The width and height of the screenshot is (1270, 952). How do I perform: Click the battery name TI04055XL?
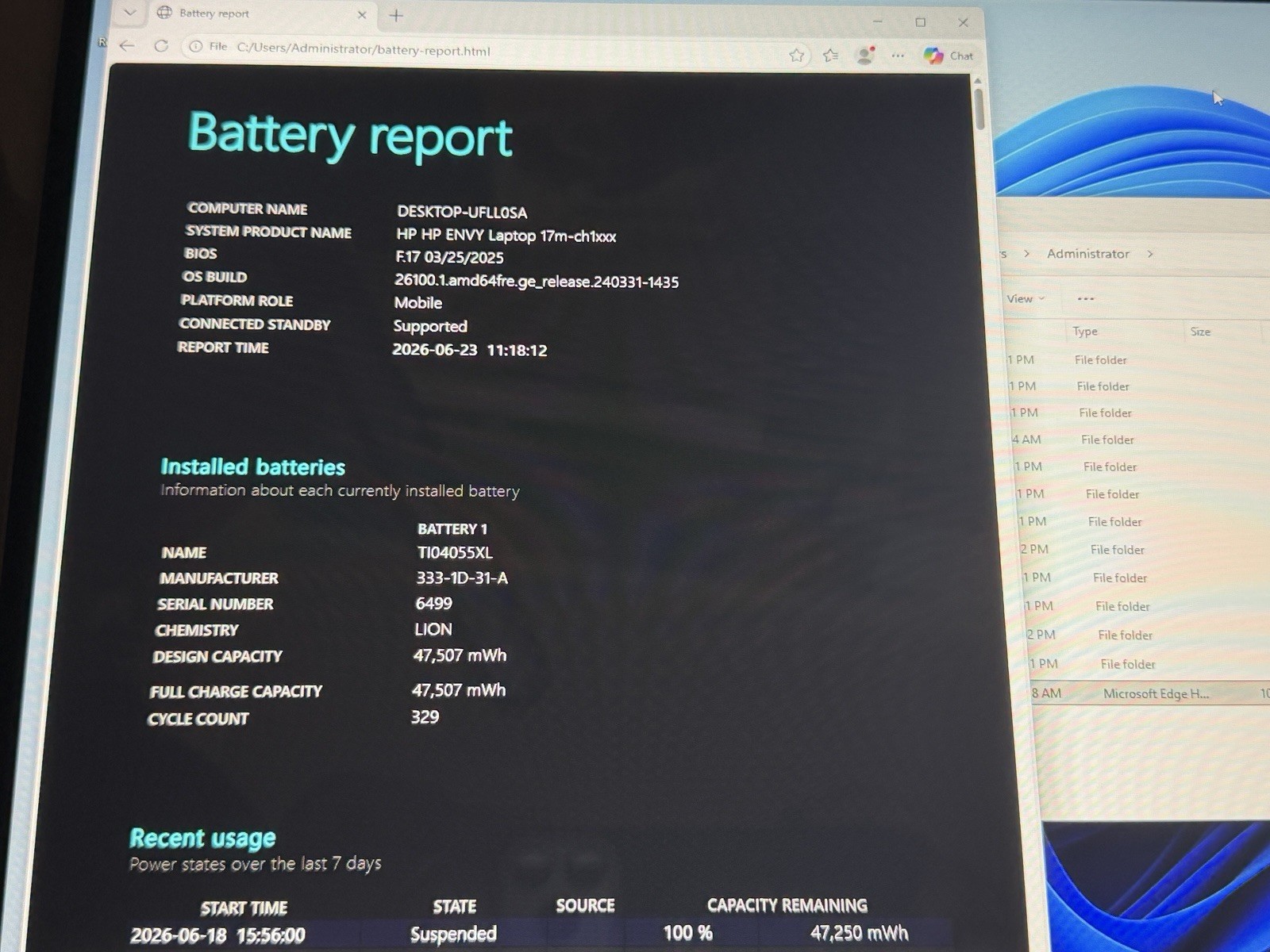[455, 553]
